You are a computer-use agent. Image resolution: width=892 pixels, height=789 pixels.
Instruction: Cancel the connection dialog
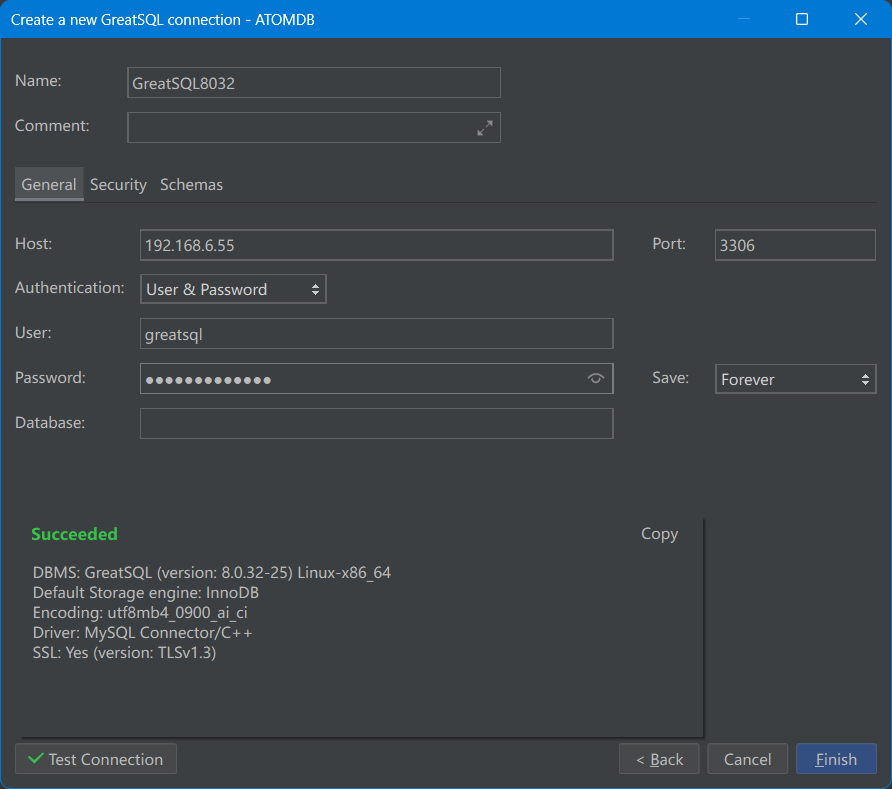(x=747, y=759)
